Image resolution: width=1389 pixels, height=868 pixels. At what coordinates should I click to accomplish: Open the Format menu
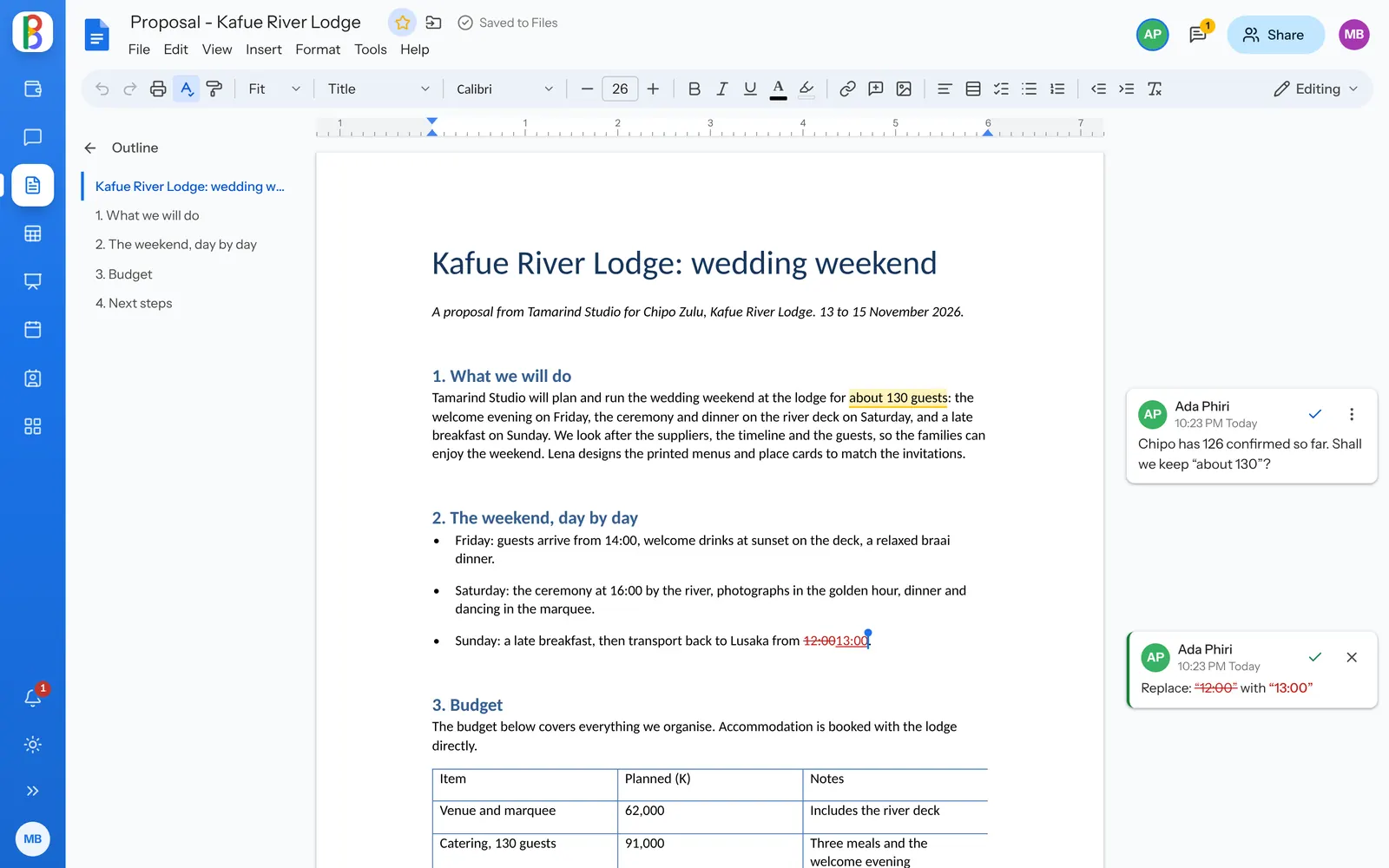(318, 49)
